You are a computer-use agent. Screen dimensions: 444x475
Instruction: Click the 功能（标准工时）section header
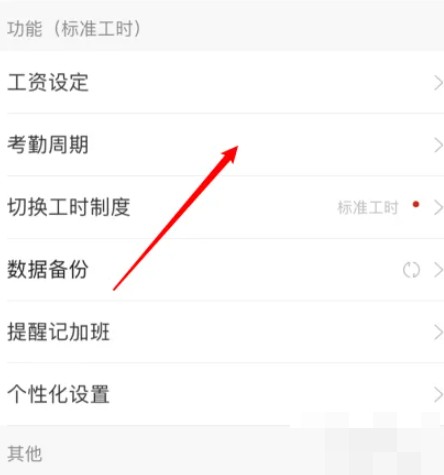point(74,29)
